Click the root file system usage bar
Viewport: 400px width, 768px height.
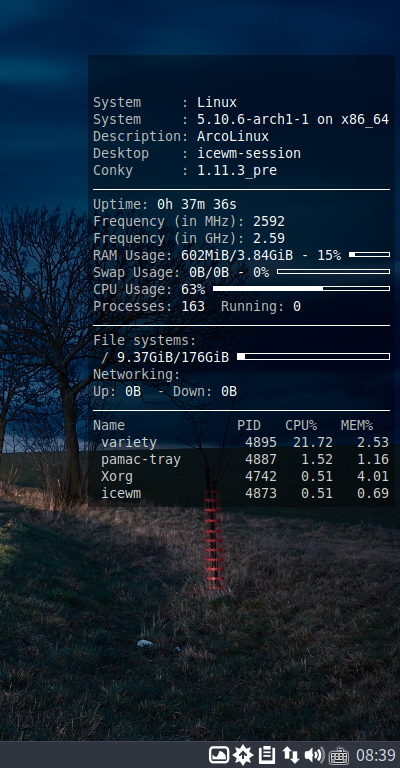point(313,357)
